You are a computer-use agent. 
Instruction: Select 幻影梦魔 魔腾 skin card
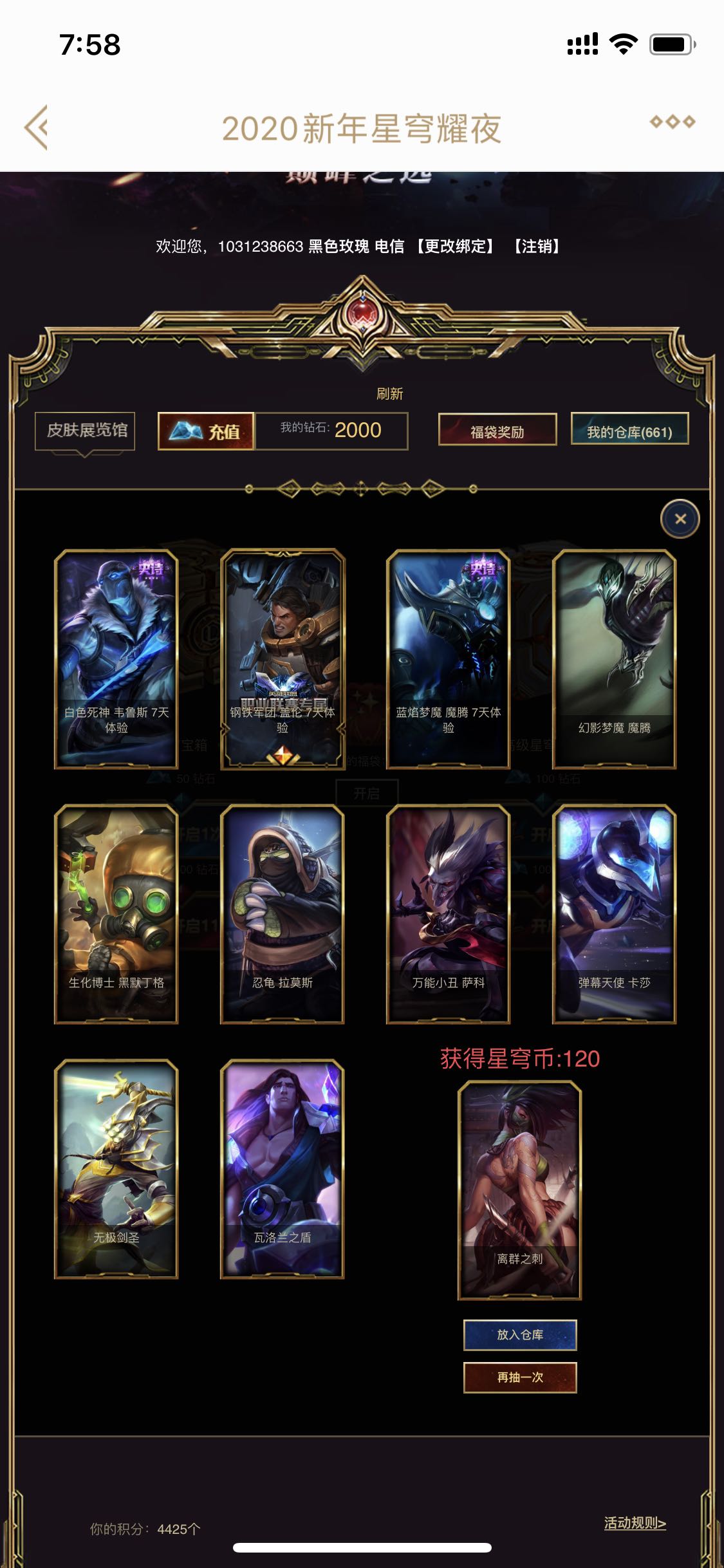click(x=615, y=659)
